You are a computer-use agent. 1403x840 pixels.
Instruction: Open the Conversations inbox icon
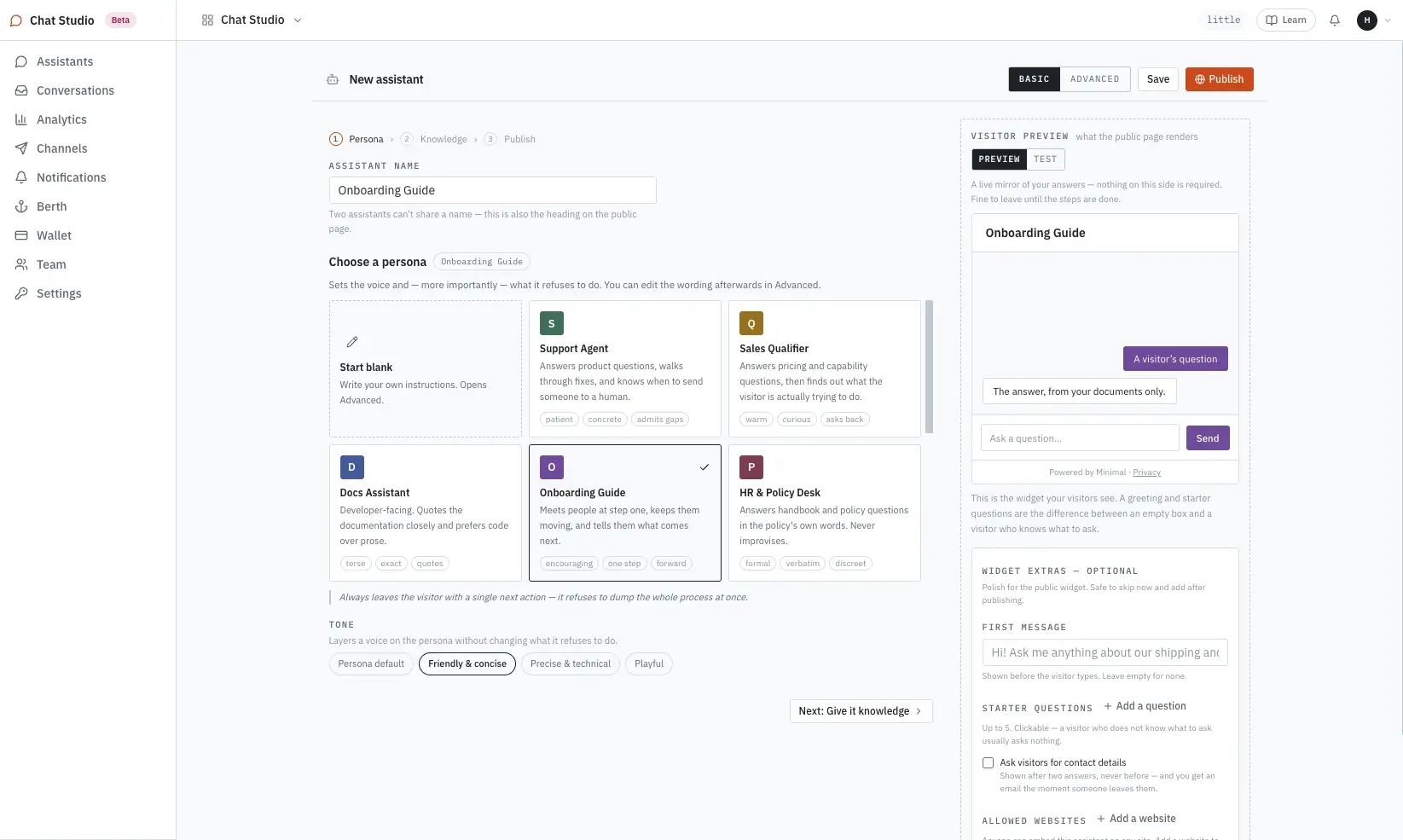pyautogui.click(x=21, y=90)
